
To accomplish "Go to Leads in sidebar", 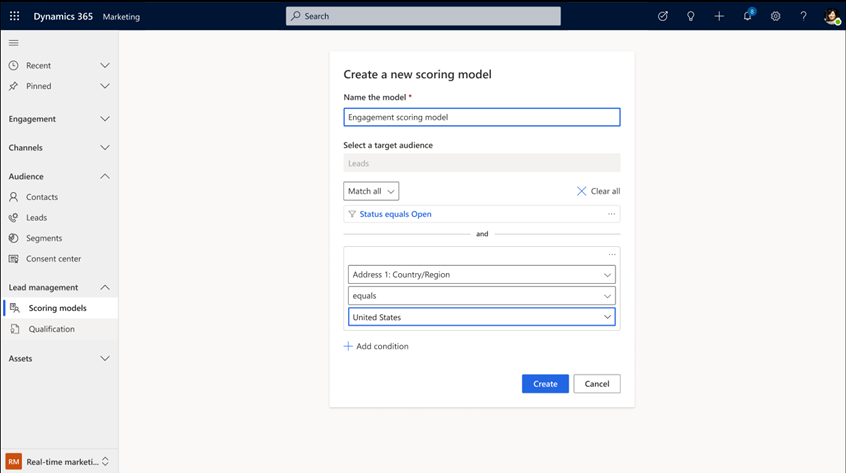I will click(36, 217).
